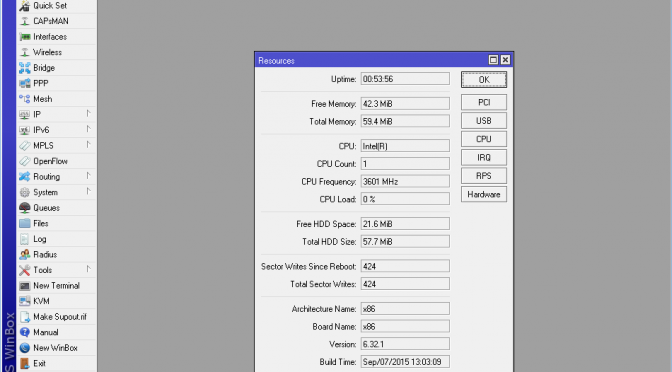This screenshot has width=672, height=372.
Task: Launch New Terminal from the menu
Action: (x=56, y=286)
